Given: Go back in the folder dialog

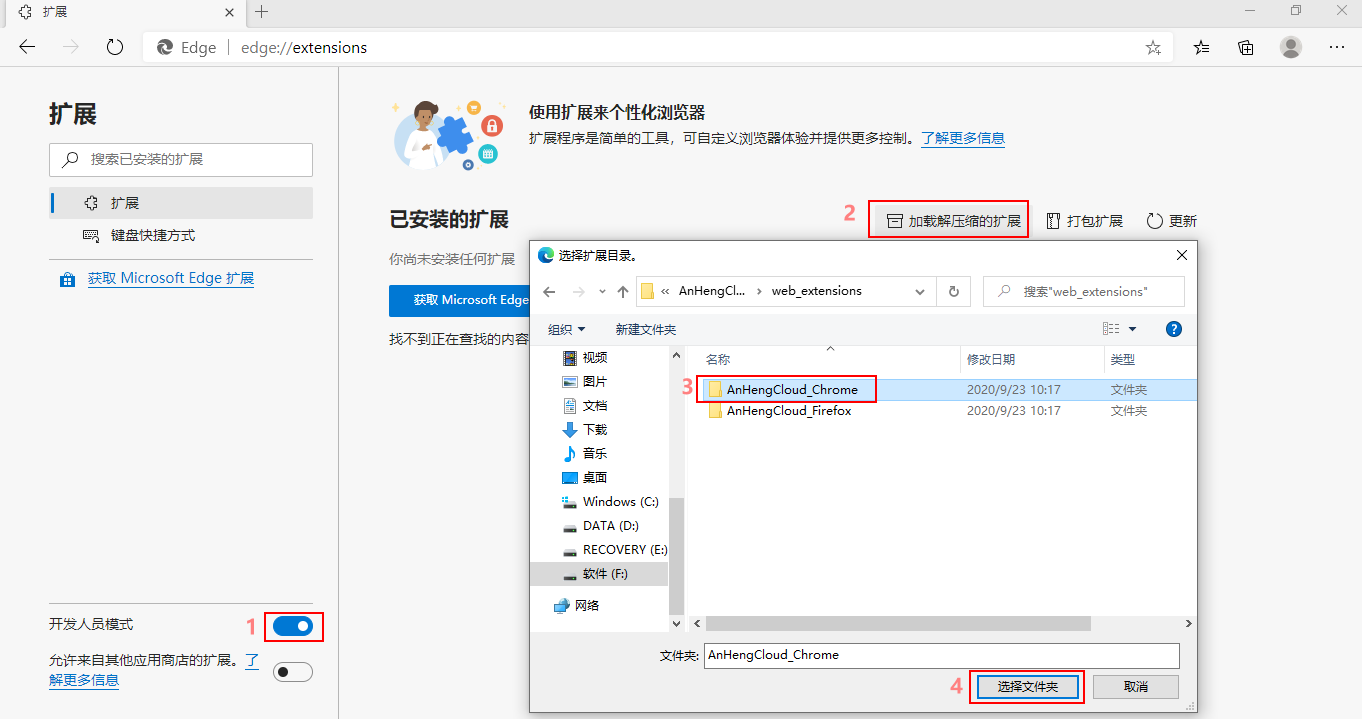Looking at the screenshot, I should (549, 291).
